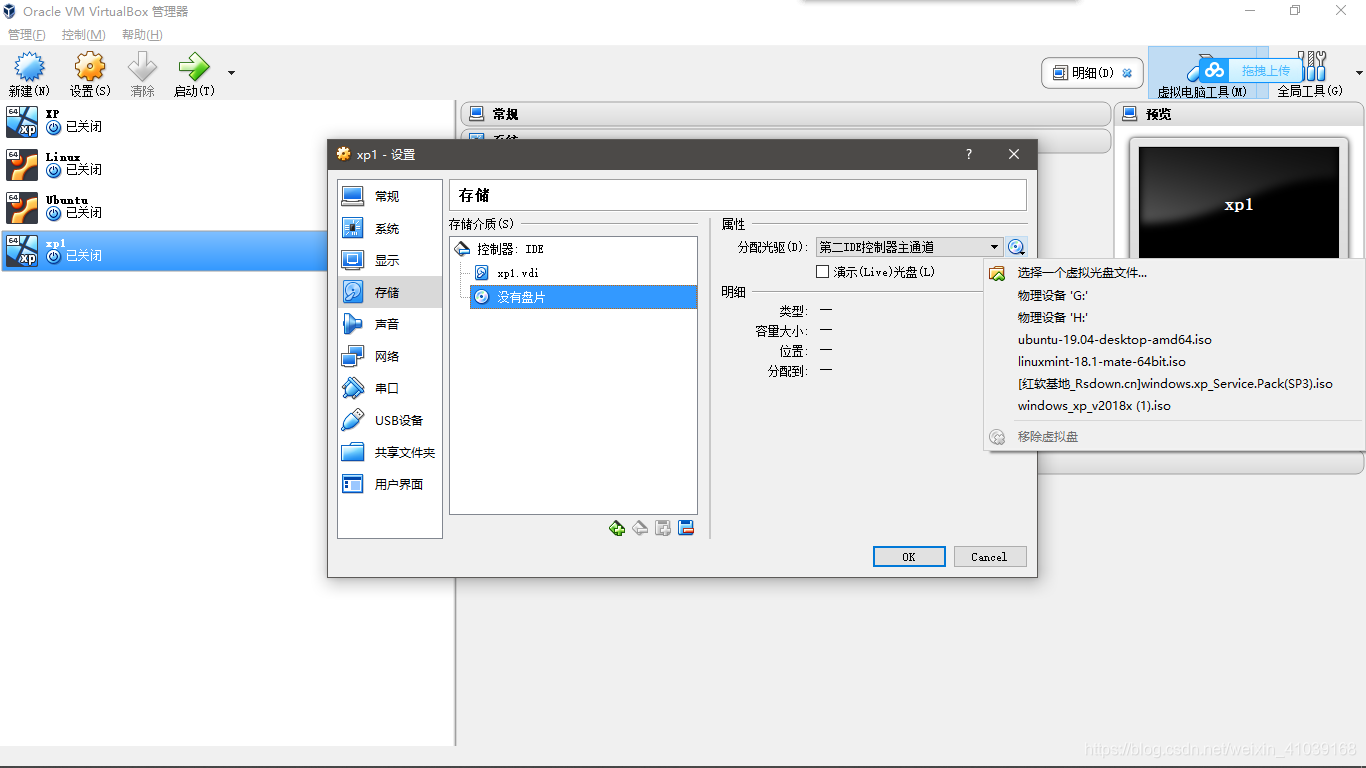This screenshot has width=1366, height=768.
Task: Click OK in the settings dialog
Action: (x=909, y=557)
